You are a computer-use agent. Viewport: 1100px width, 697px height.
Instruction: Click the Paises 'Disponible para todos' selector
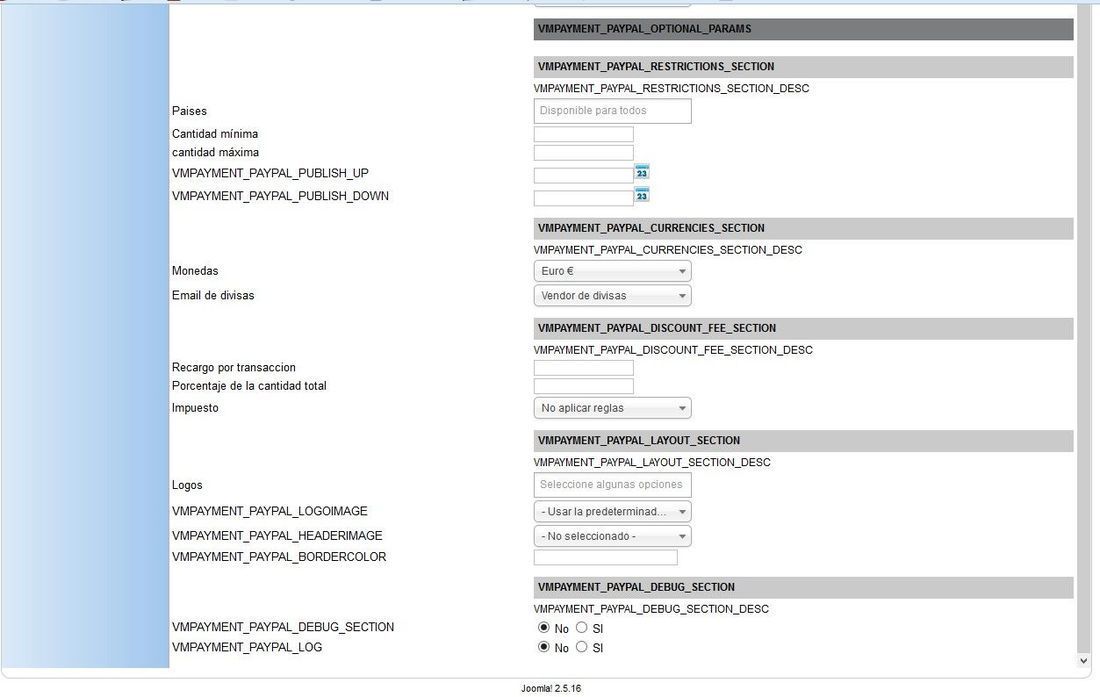click(612, 111)
